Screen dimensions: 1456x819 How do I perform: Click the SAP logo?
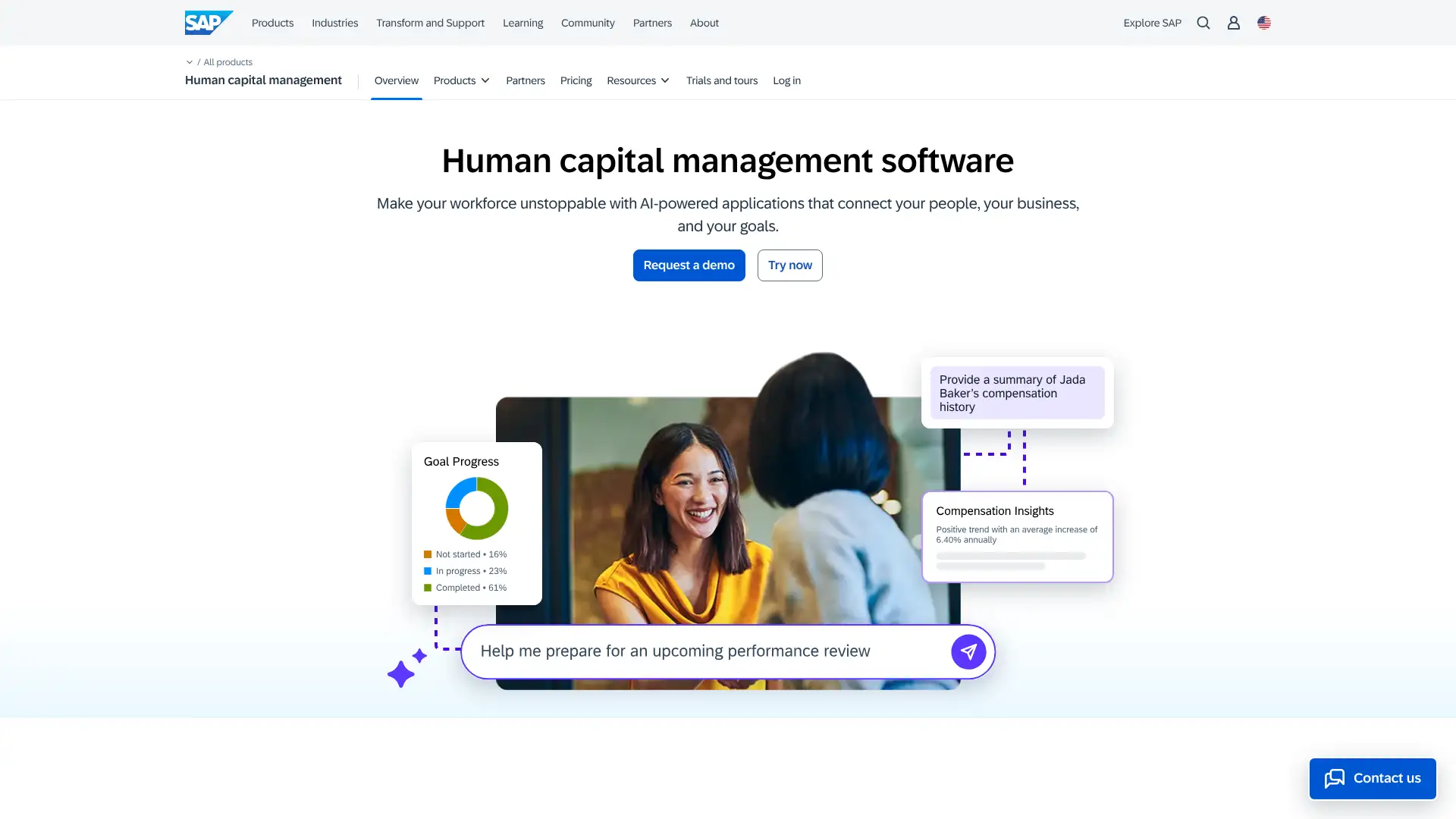coord(209,23)
